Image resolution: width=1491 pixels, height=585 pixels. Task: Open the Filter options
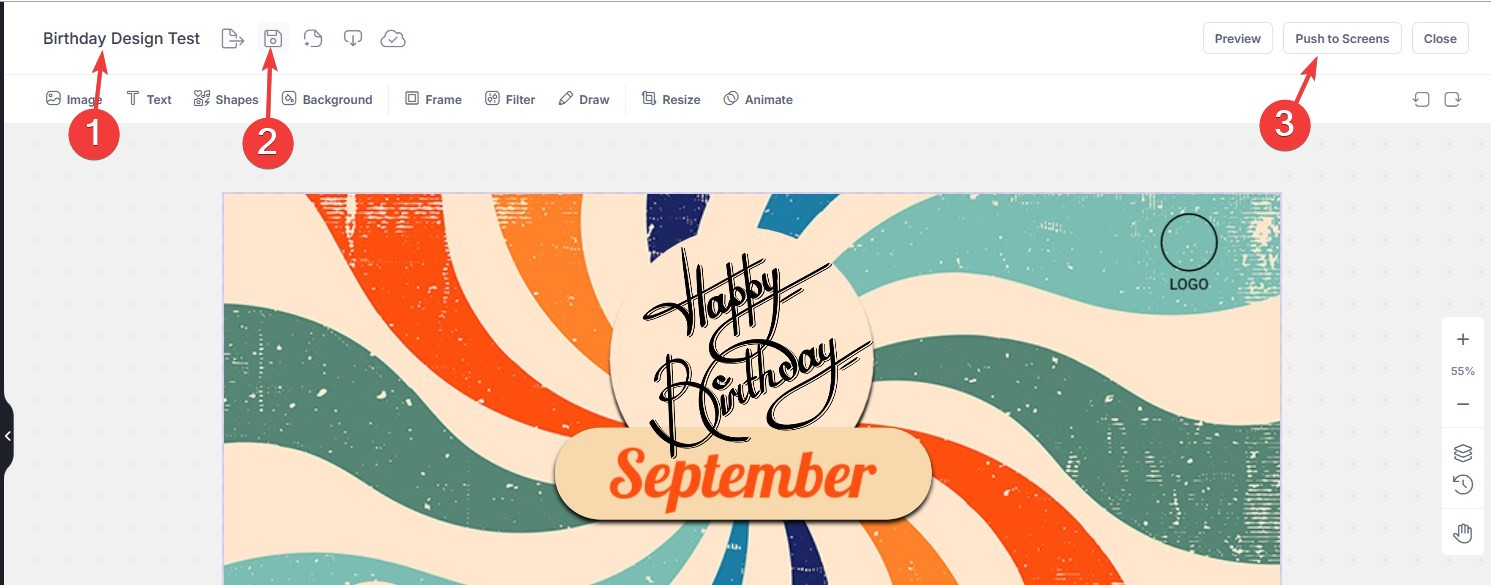click(510, 99)
